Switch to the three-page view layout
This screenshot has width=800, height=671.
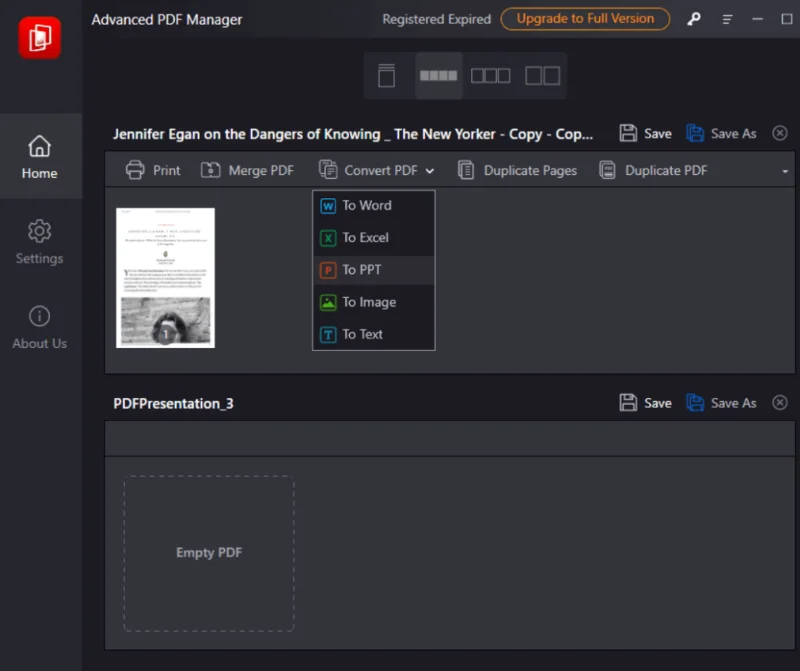(490, 76)
